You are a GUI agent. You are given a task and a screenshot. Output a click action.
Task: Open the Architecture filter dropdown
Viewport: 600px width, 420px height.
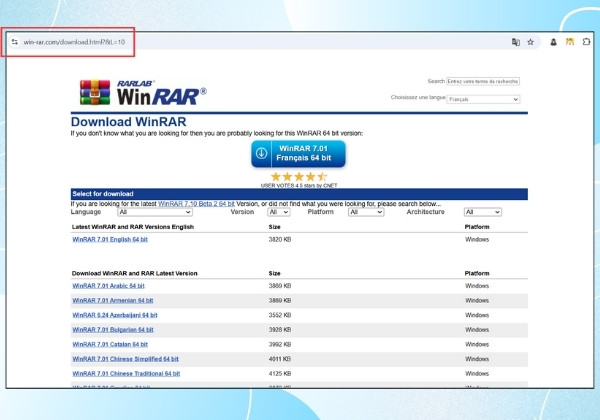point(483,212)
